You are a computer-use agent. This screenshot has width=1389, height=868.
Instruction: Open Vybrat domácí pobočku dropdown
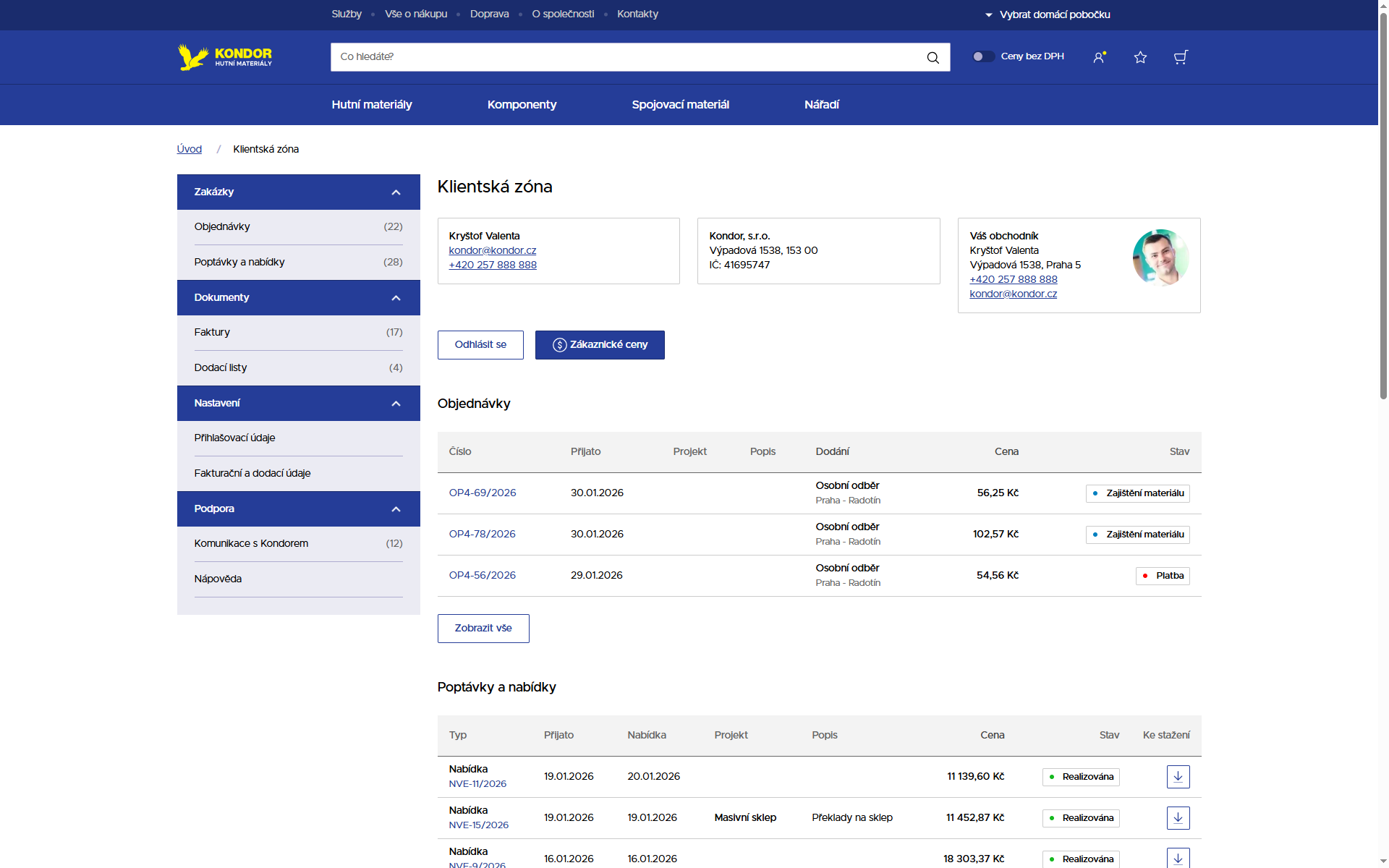pos(1048,14)
